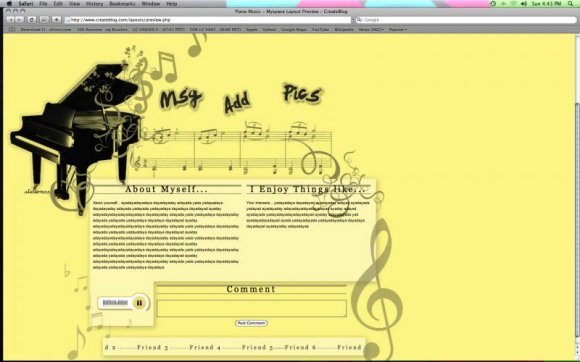580x362 pixels.
Task: Click the handwritten Add link
Action: coord(237,103)
